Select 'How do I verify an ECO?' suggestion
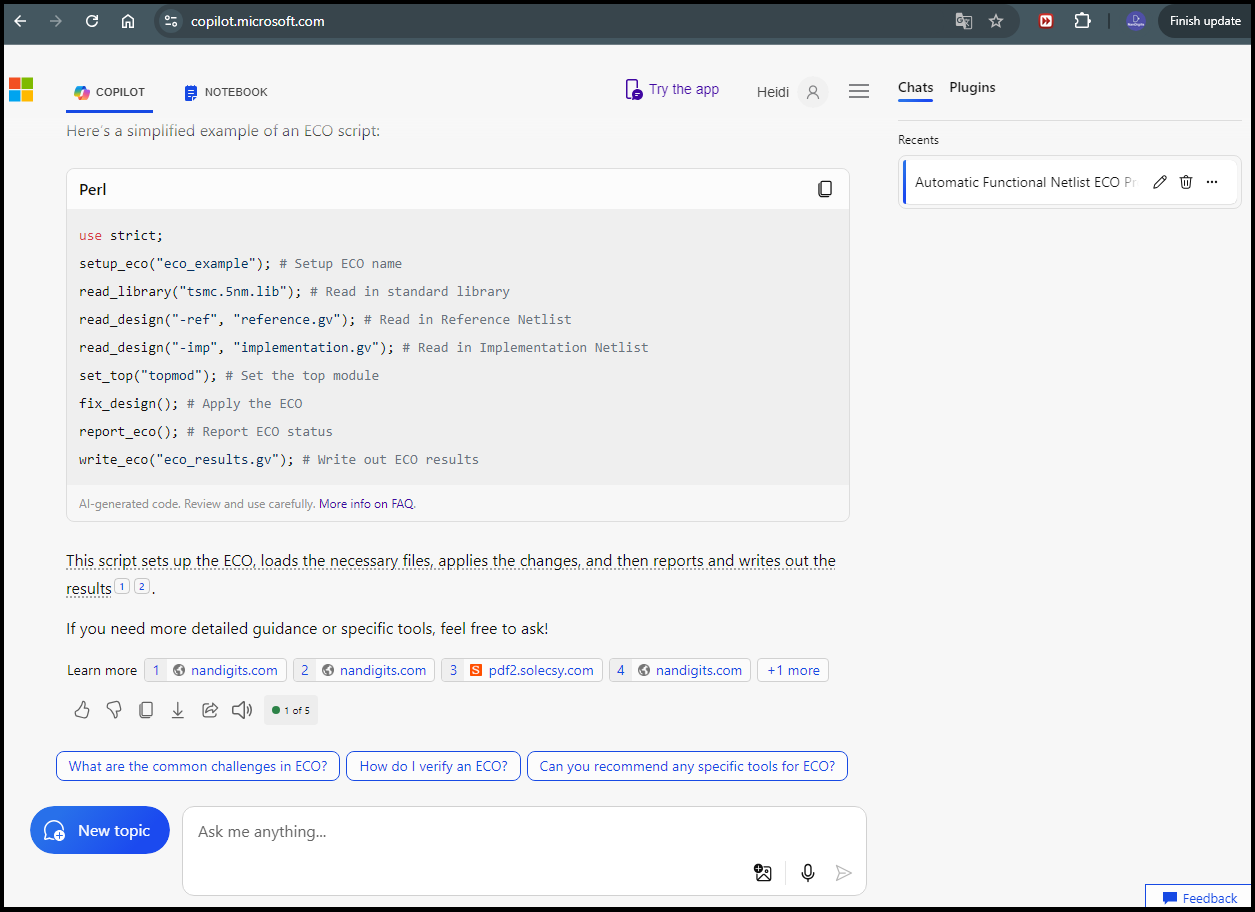The height and width of the screenshot is (912, 1255). (x=433, y=766)
